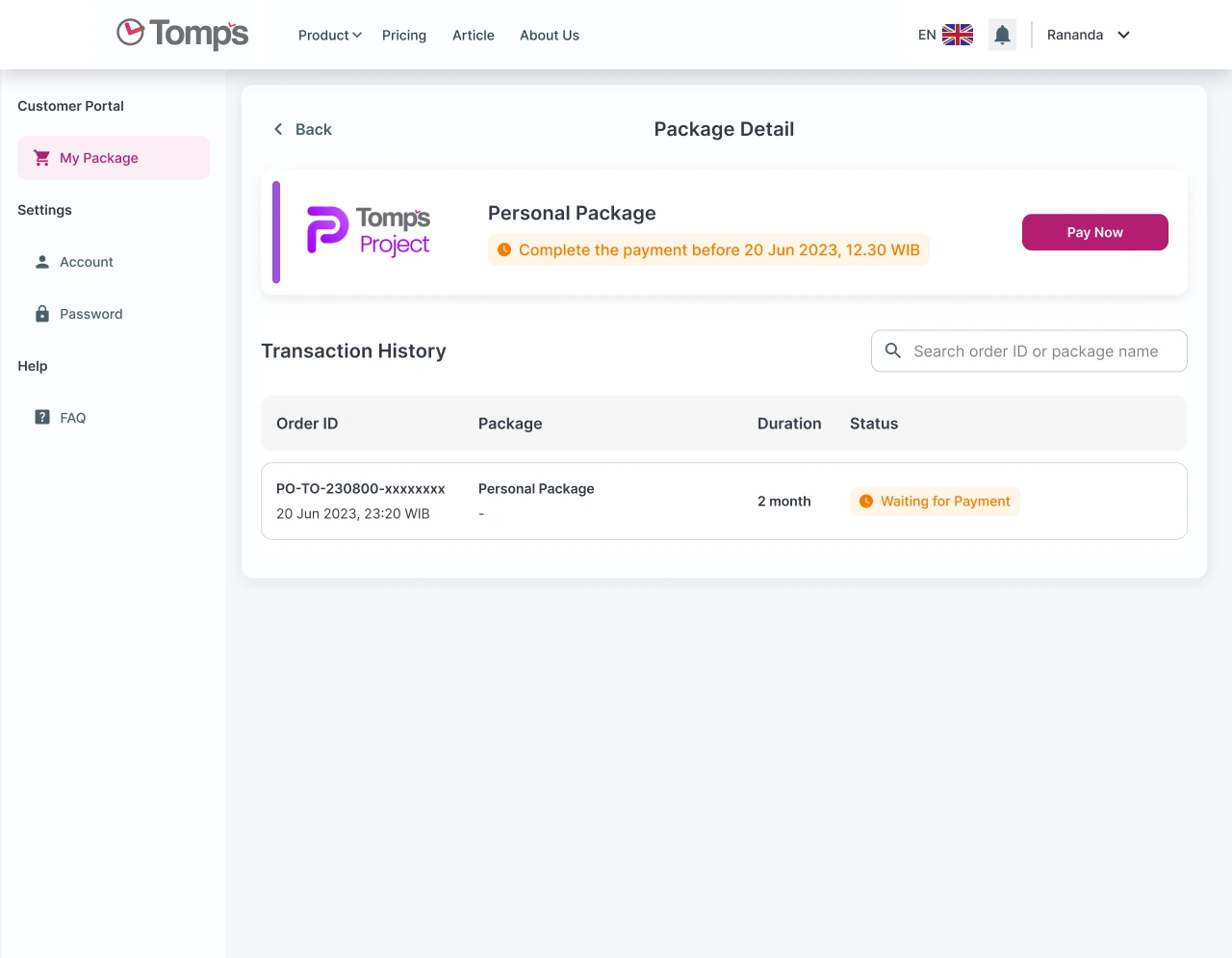Click the shopping cart My Package icon
This screenshot has width=1232, height=958.
(x=42, y=158)
